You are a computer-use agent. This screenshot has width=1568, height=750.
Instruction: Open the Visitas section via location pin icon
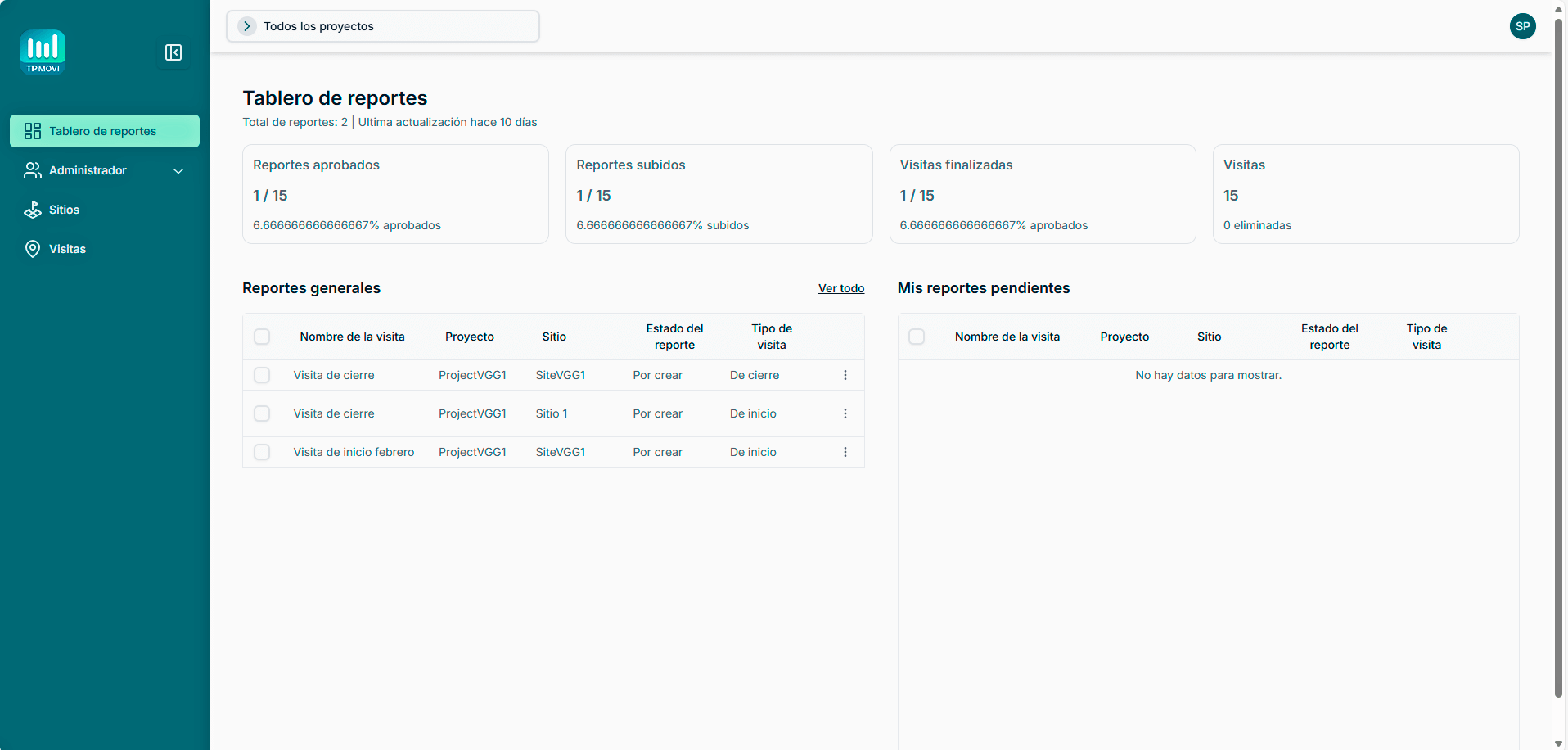[33, 249]
